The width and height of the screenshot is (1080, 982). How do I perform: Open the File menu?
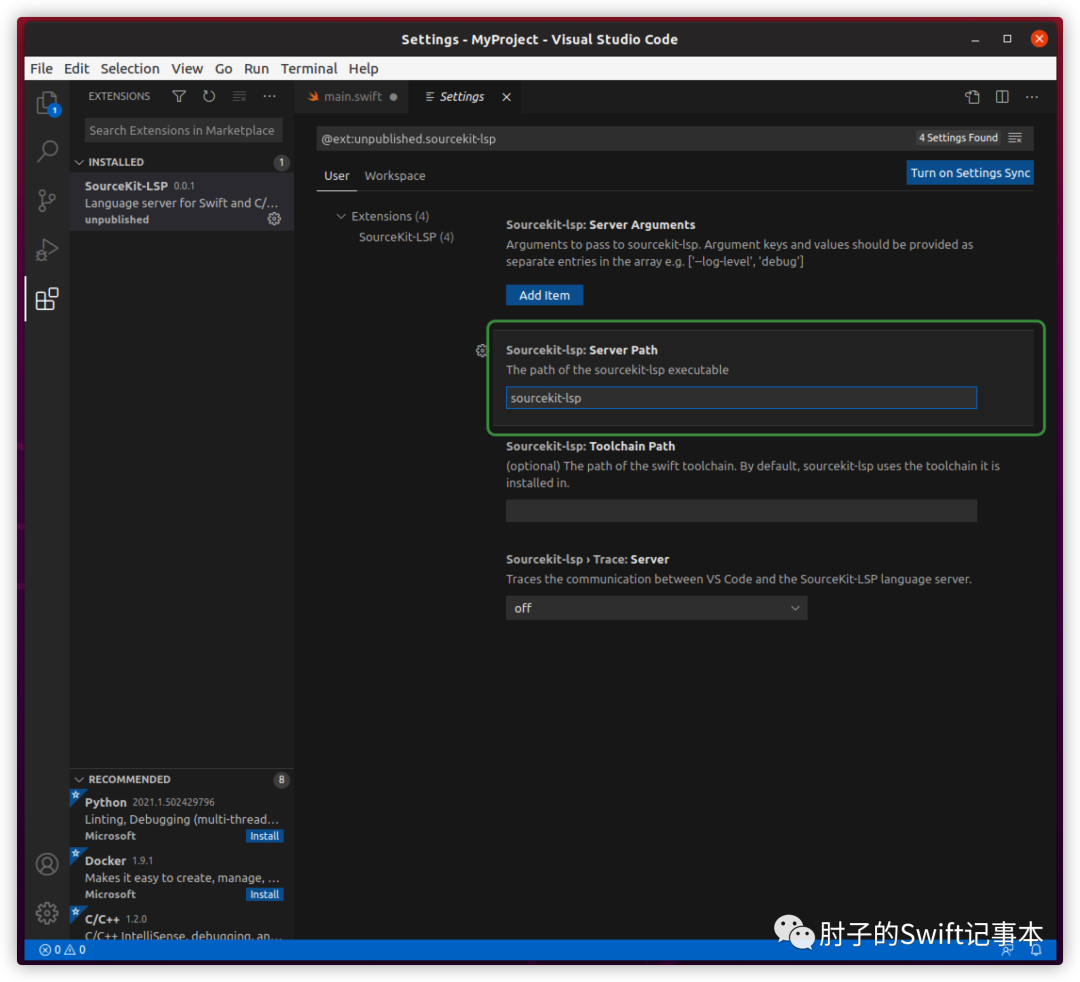click(41, 68)
